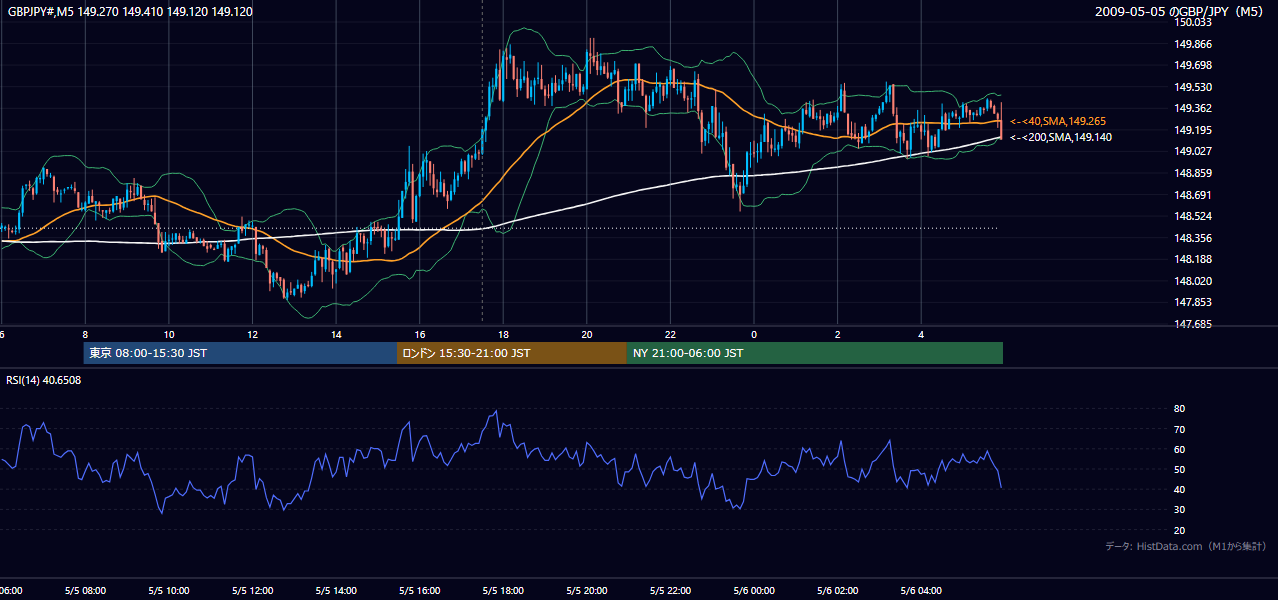Click price axis label 147.853
This screenshot has width=1278, height=600.
[1193, 303]
